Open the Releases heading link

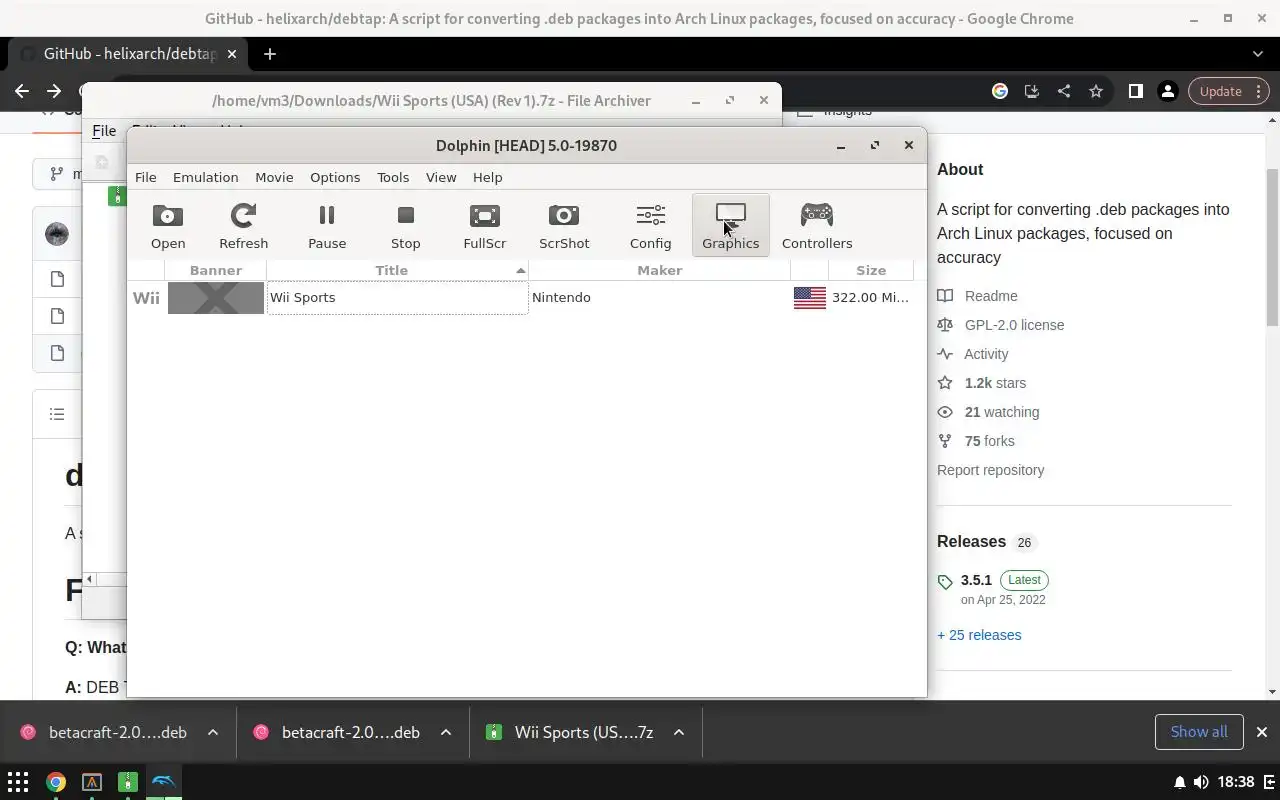[x=971, y=541]
